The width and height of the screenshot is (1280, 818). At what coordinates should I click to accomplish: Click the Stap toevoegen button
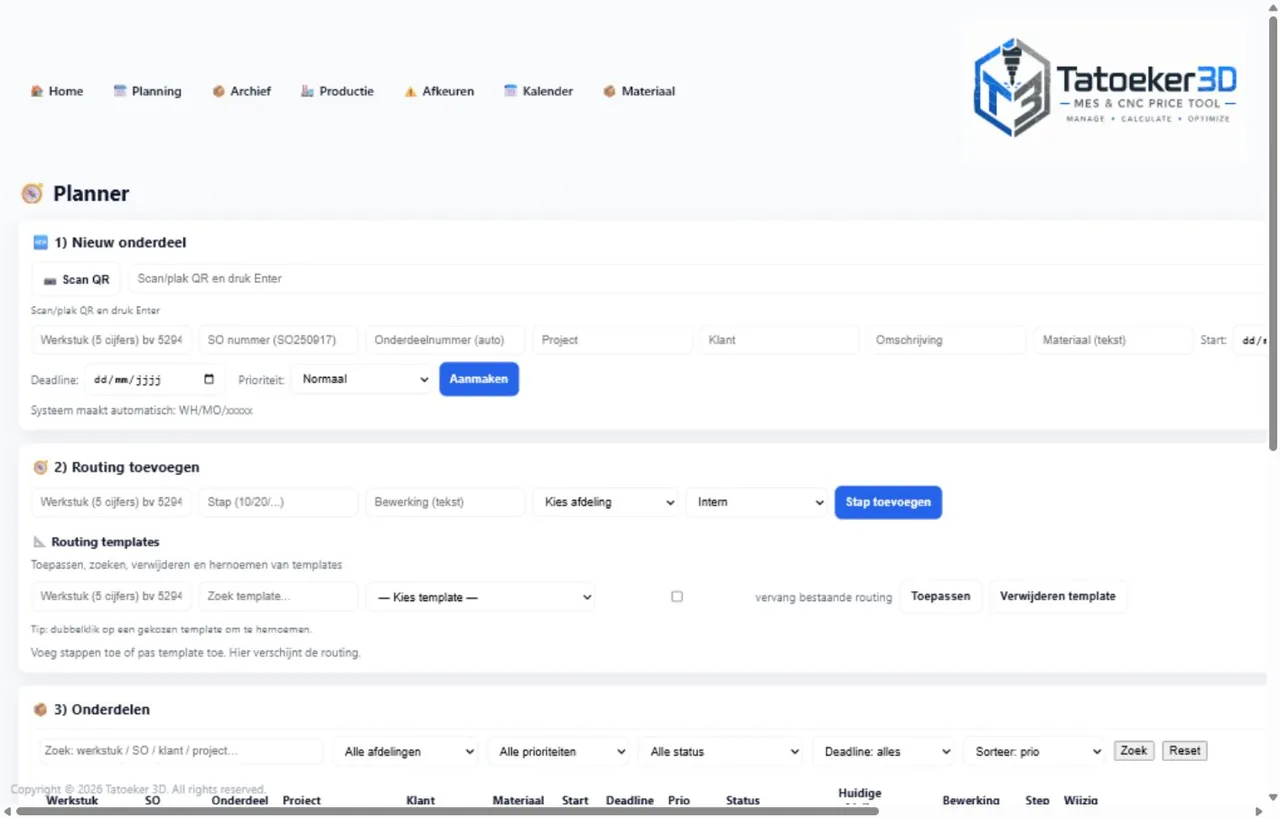(x=888, y=502)
